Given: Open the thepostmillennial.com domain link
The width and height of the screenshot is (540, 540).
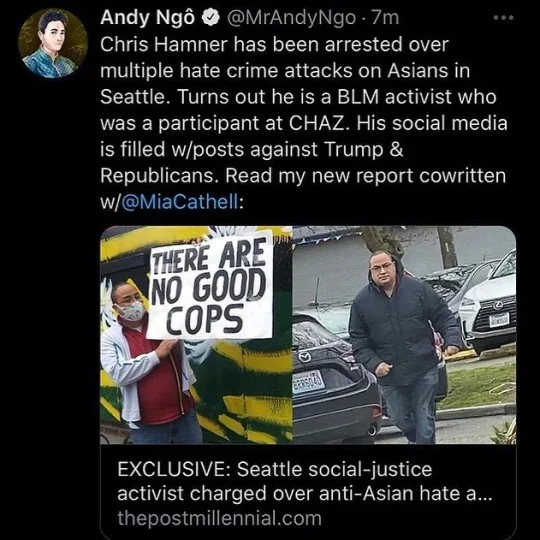Looking at the screenshot, I should (219, 518).
